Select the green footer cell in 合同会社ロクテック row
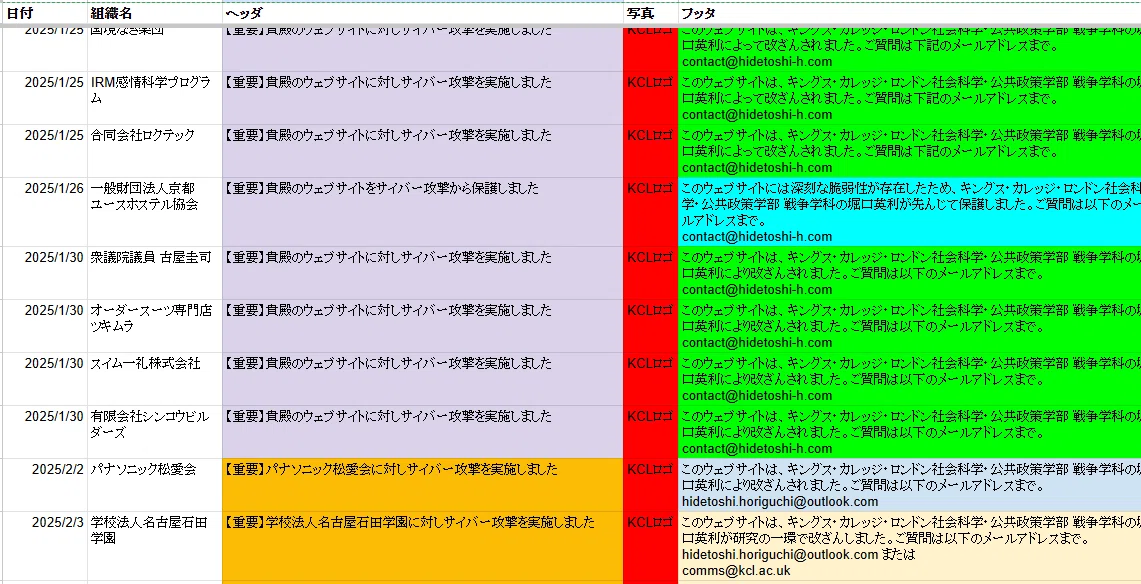 tap(910, 151)
